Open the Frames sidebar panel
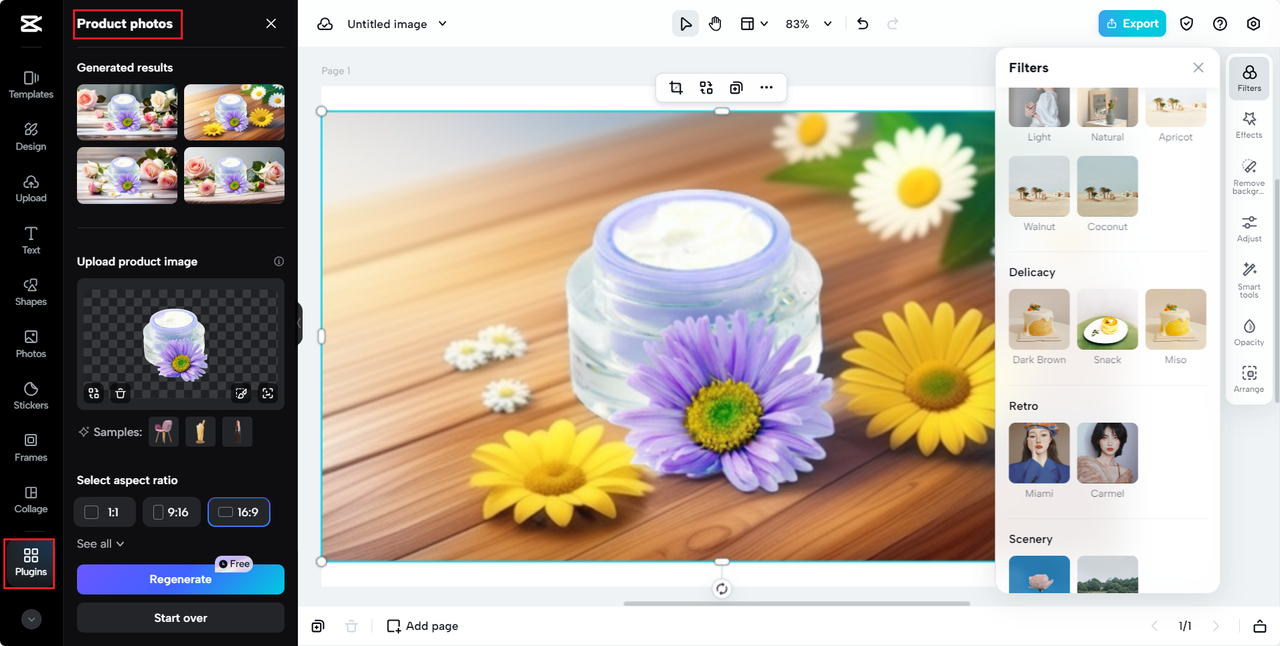The width and height of the screenshot is (1280, 646). pos(31,447)
